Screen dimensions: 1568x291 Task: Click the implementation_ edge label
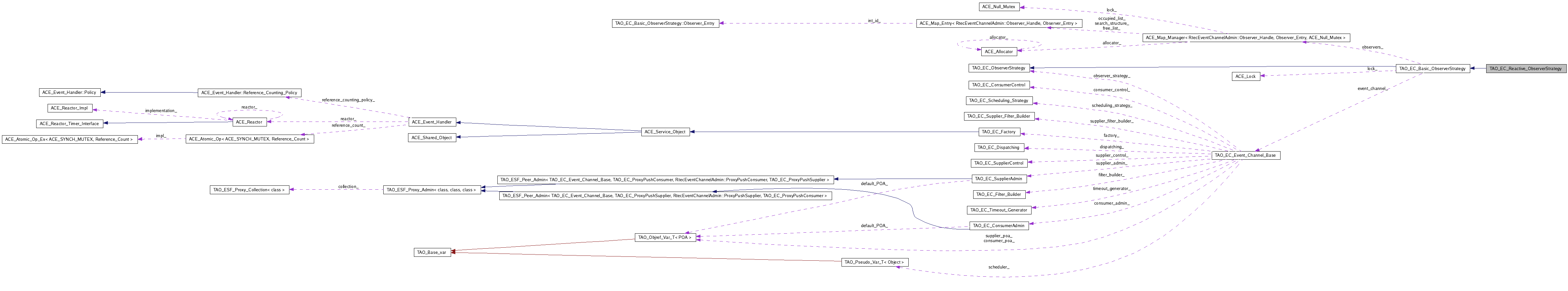161,111
